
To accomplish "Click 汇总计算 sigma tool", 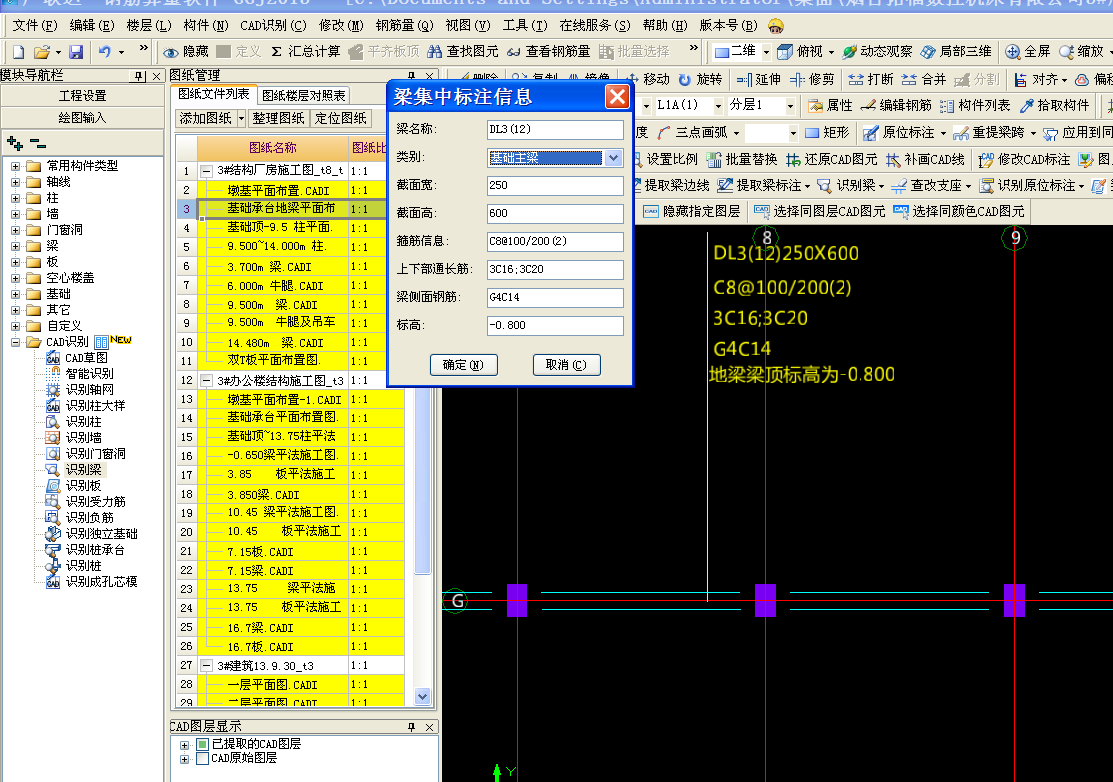I will tap(306, 52).
